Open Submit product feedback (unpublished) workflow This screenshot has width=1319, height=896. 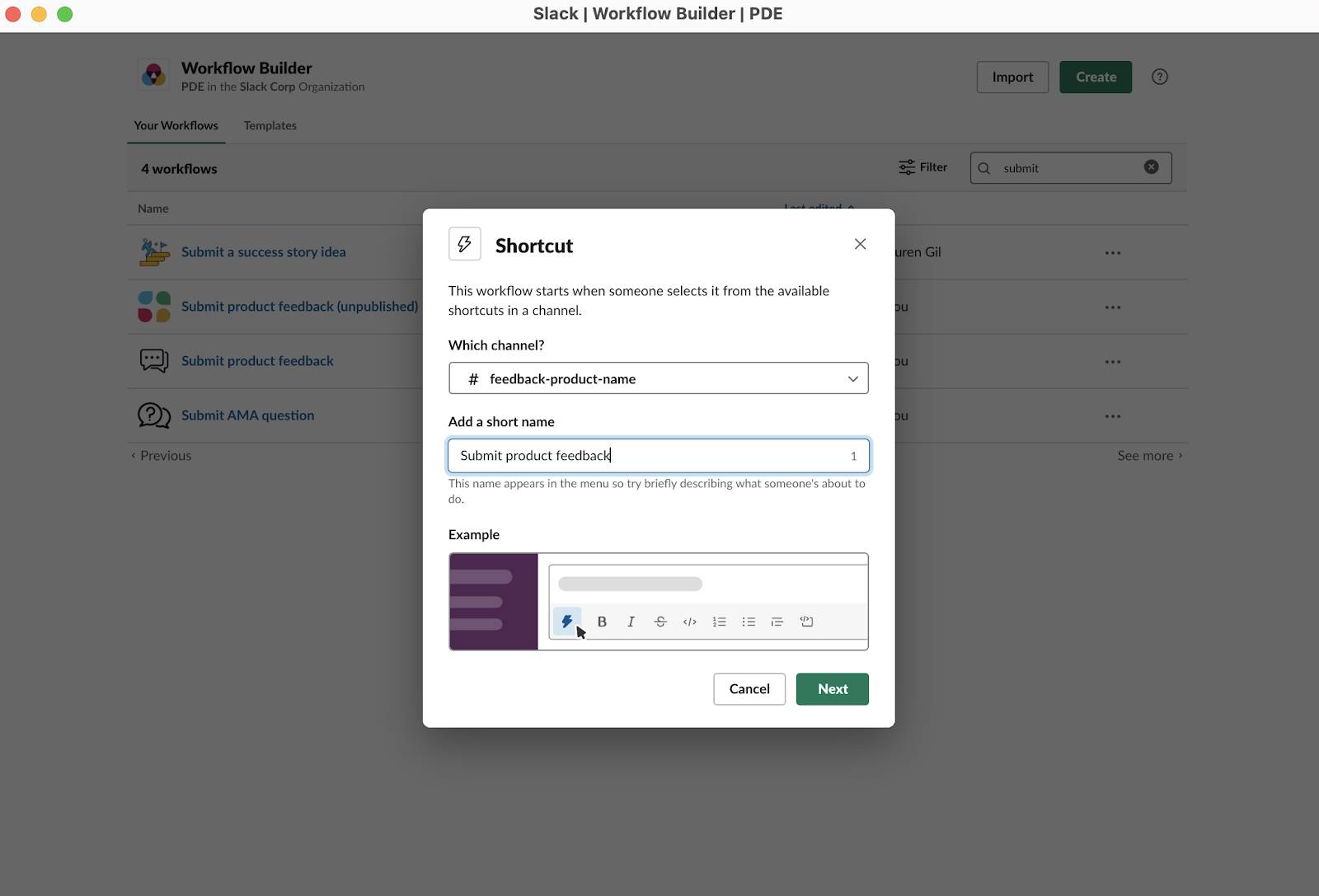[x=300, y=307]
